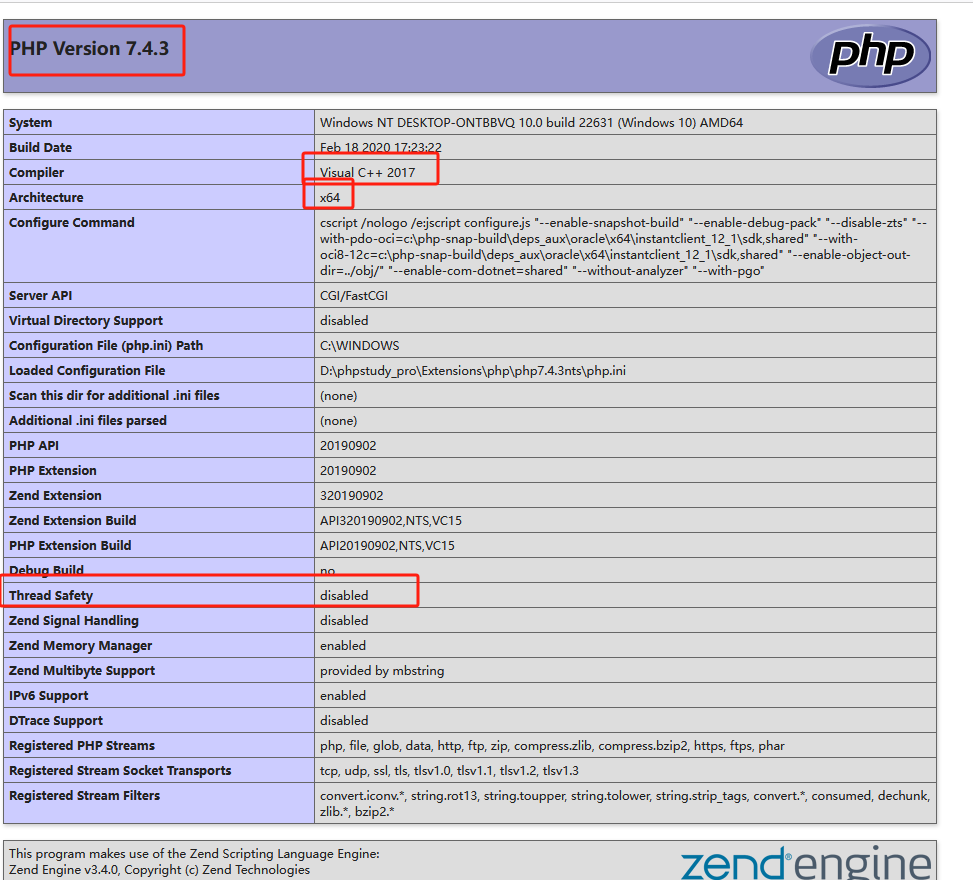Click the PHP logo in the header
The image size is (973, 880).
(x=870, y=55)
